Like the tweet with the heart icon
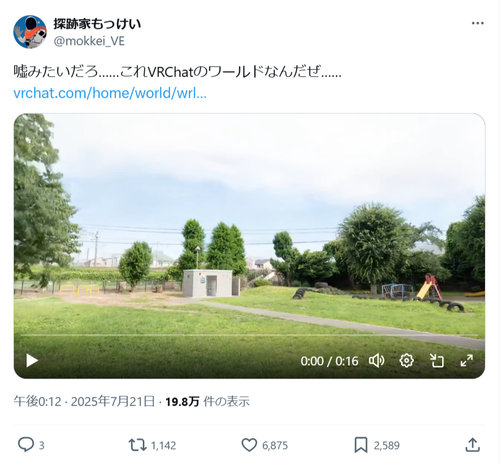The height and width of the screenshot is (465, 500). pyautogui.click(x=249, y=445)
